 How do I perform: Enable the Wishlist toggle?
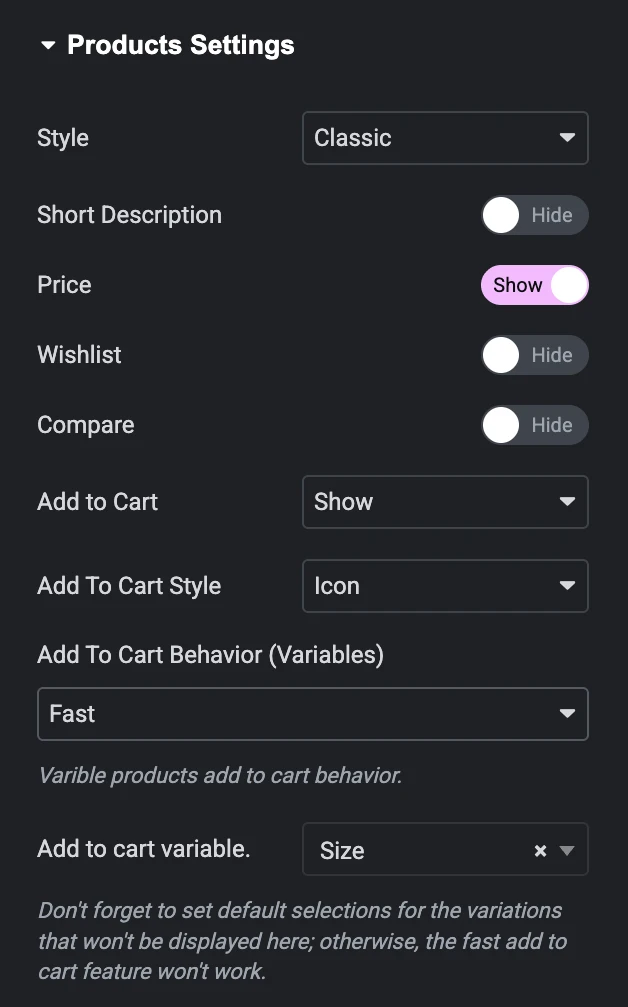[534, 355]
